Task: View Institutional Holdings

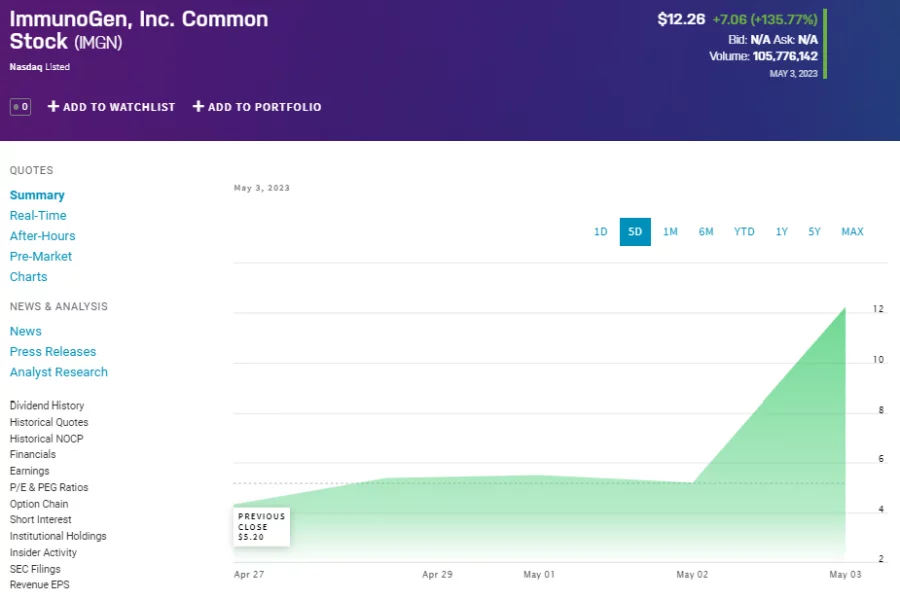Action: tap(58, 536)
